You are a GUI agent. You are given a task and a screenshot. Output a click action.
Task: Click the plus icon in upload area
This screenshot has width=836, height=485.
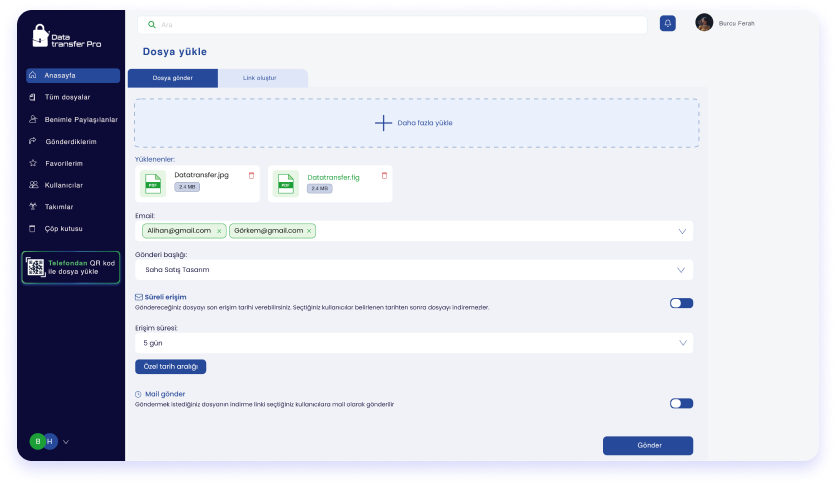(x=383, y=123)
